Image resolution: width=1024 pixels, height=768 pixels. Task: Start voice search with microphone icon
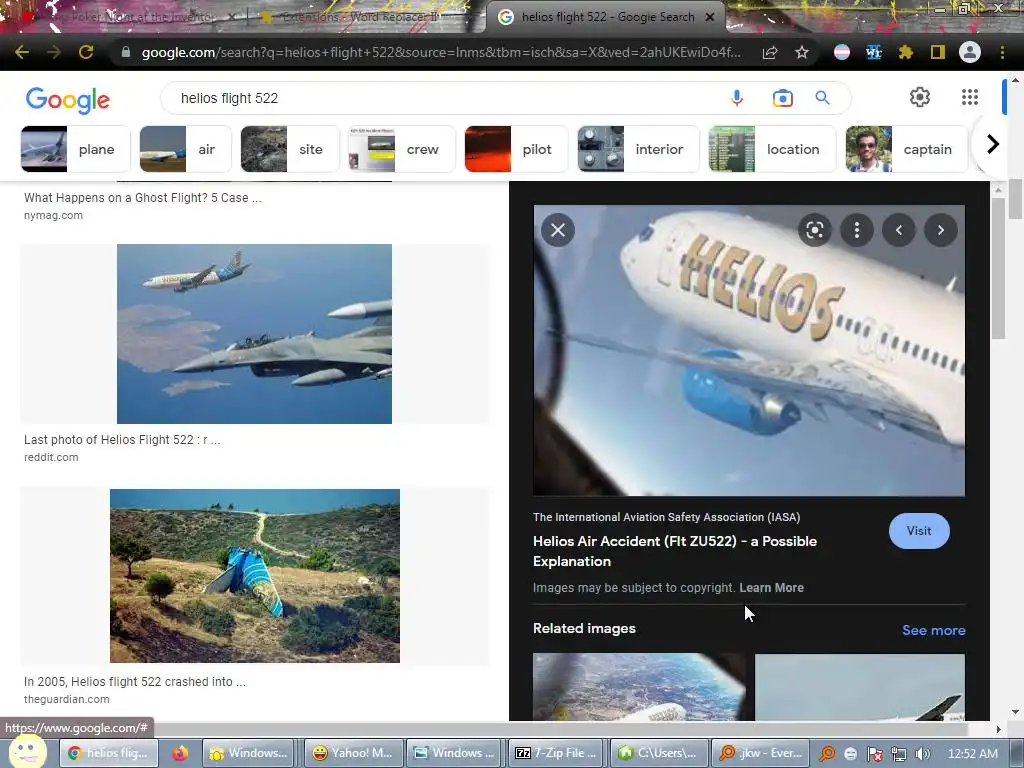click(737, 98)
